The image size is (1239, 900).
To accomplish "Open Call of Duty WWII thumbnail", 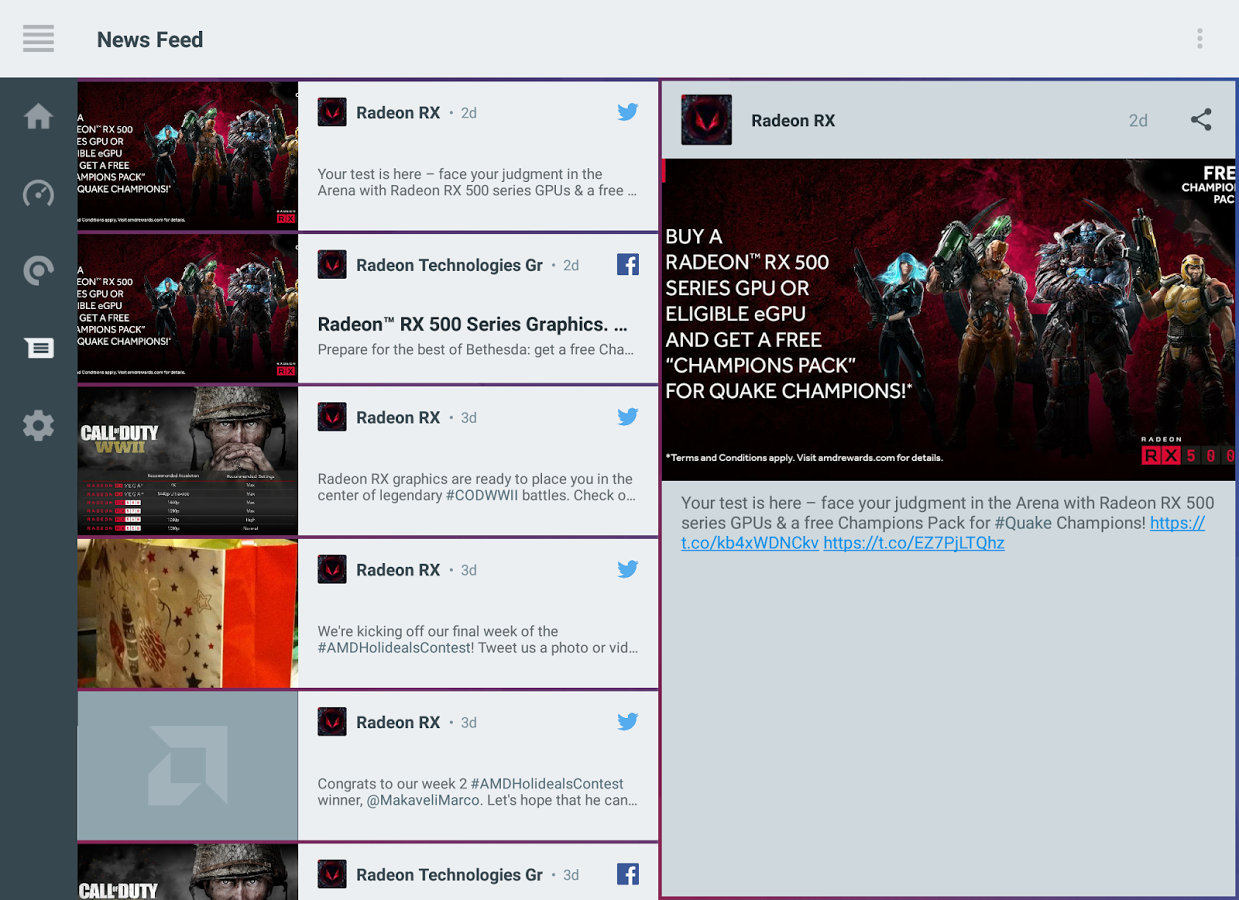I will (188, 460).
